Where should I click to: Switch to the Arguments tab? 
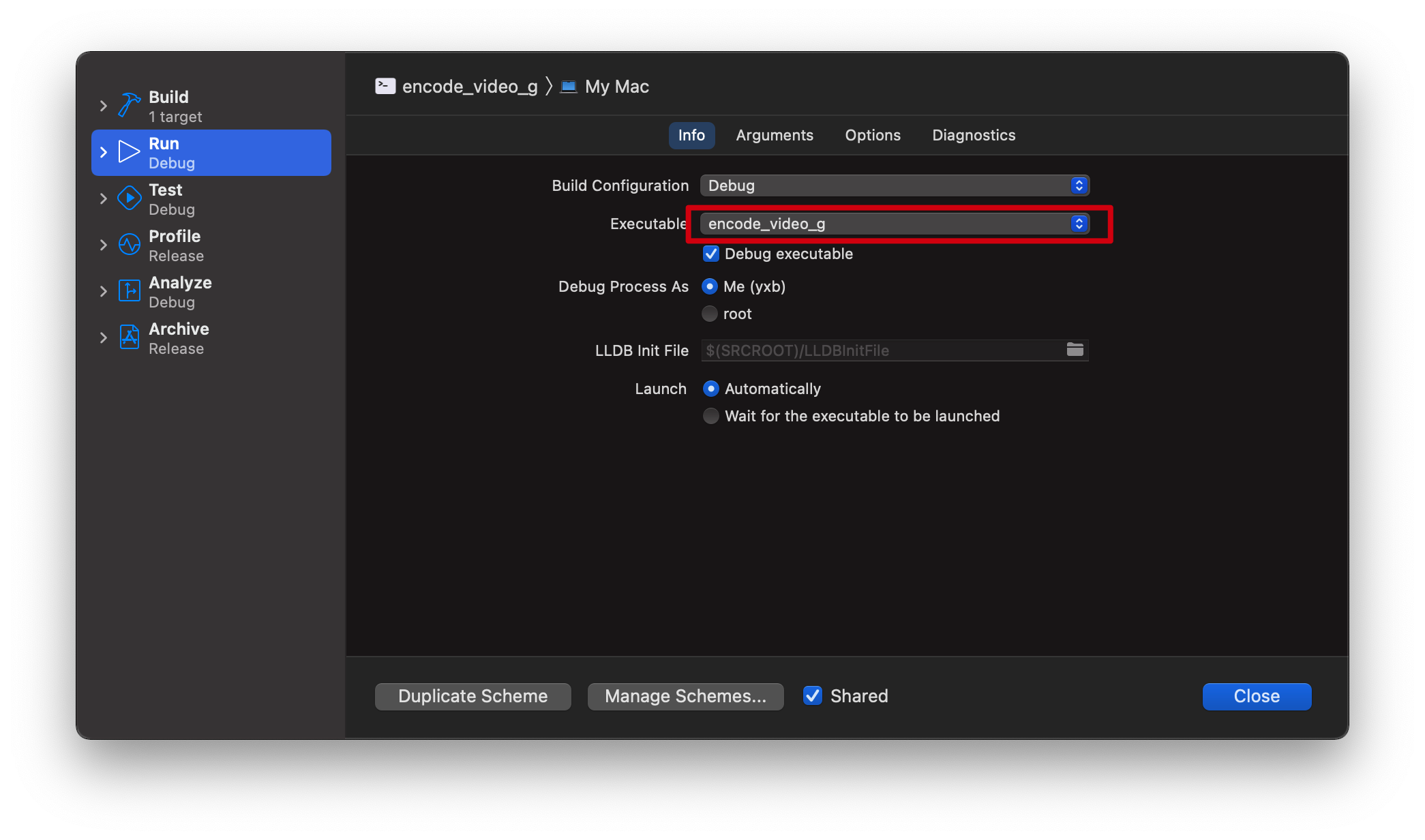pos(775,135)
